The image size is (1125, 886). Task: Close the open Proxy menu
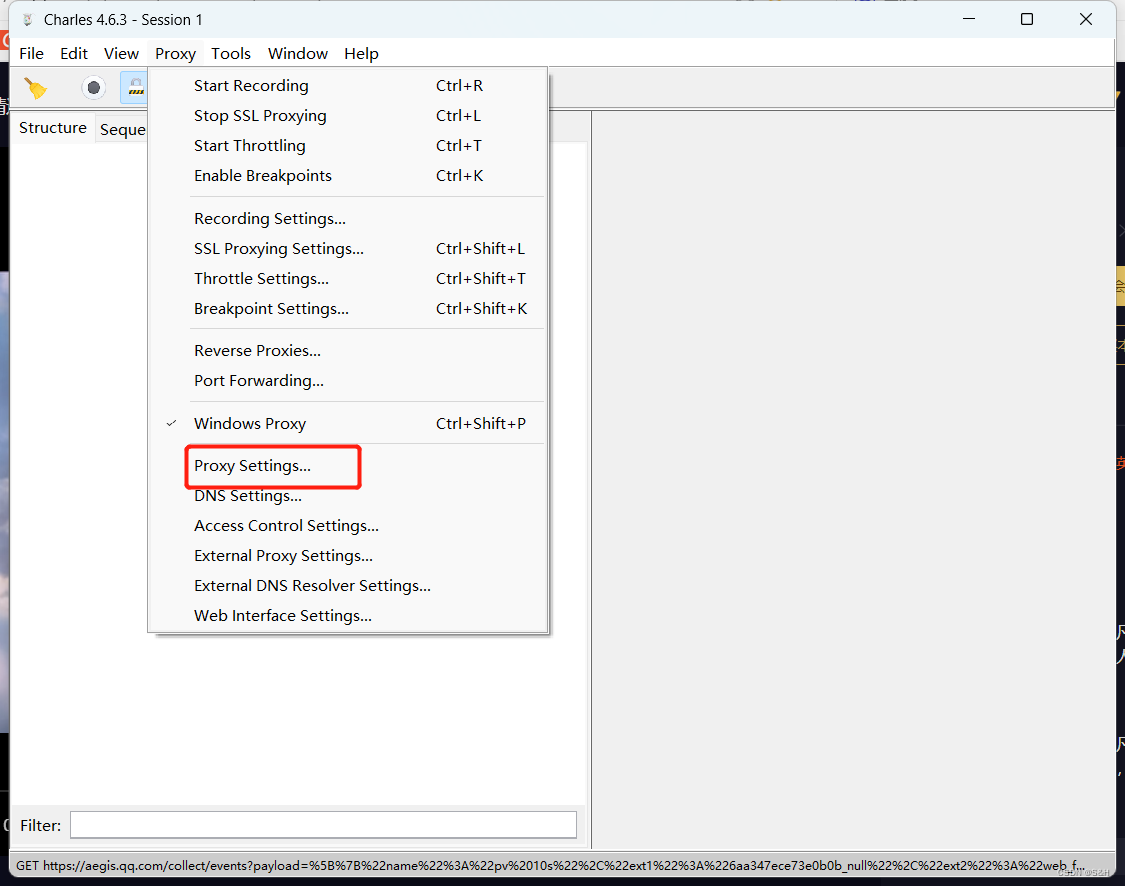point(176,54)
